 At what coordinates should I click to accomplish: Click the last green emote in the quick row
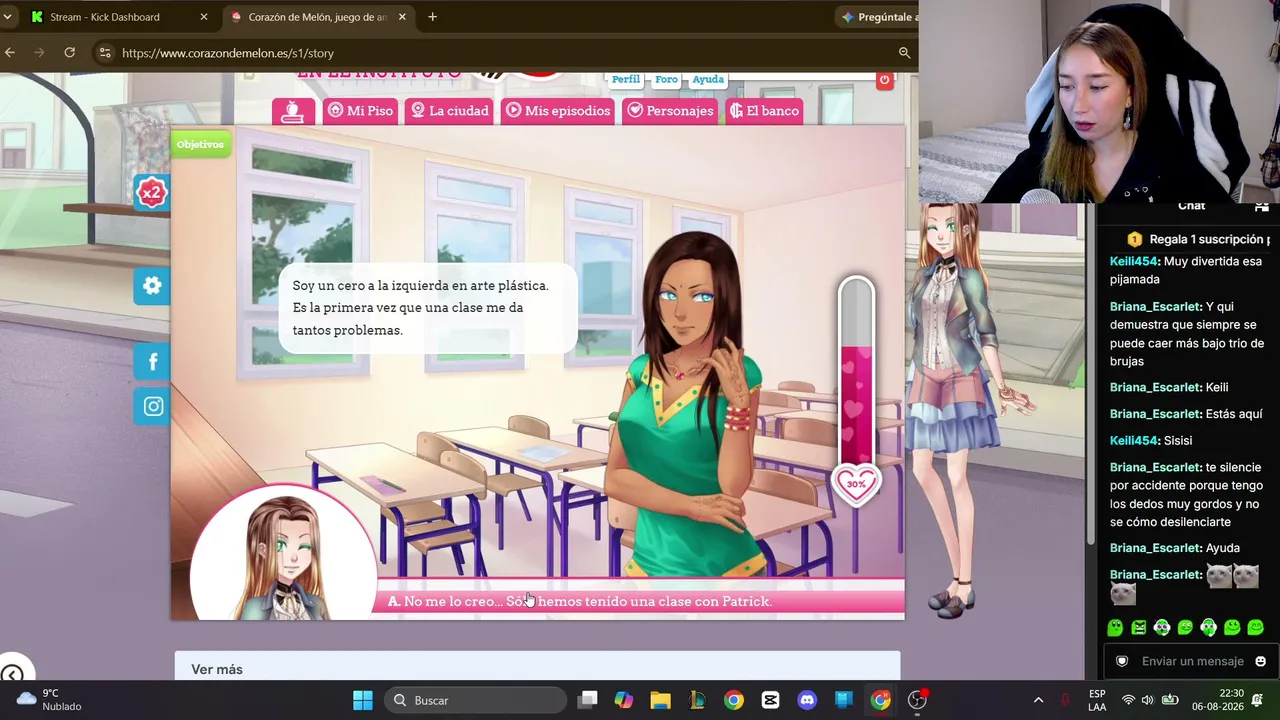coord(1256,628)
